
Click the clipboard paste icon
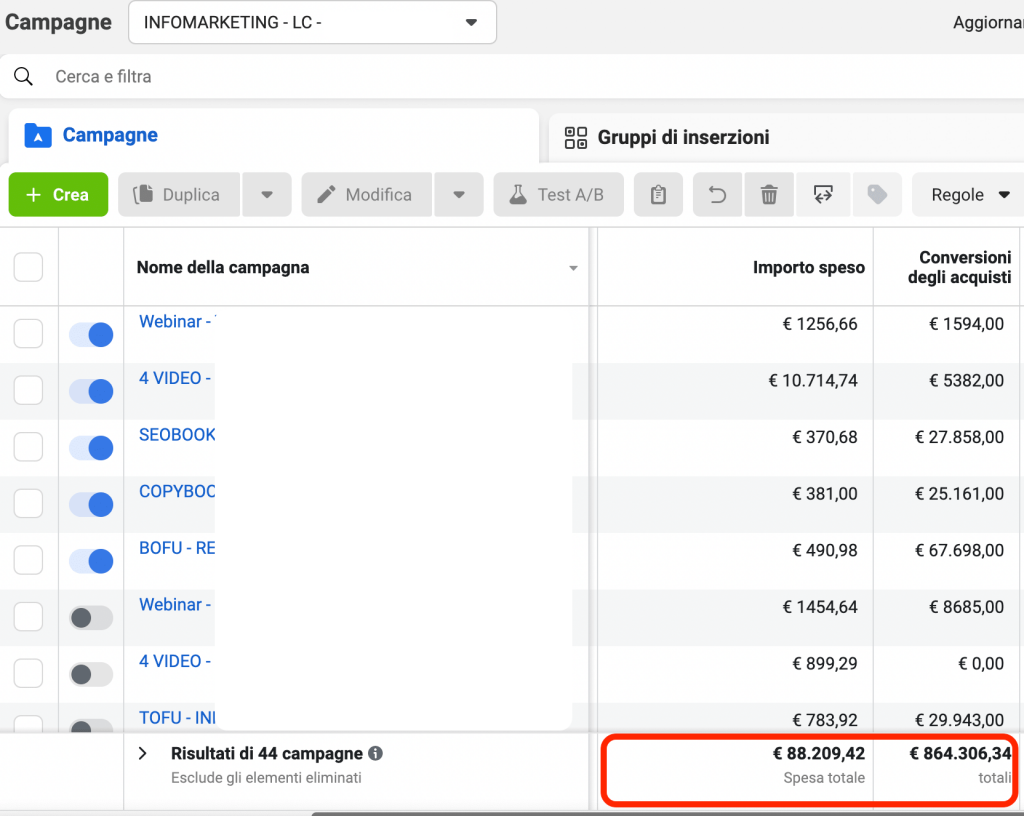658,195
